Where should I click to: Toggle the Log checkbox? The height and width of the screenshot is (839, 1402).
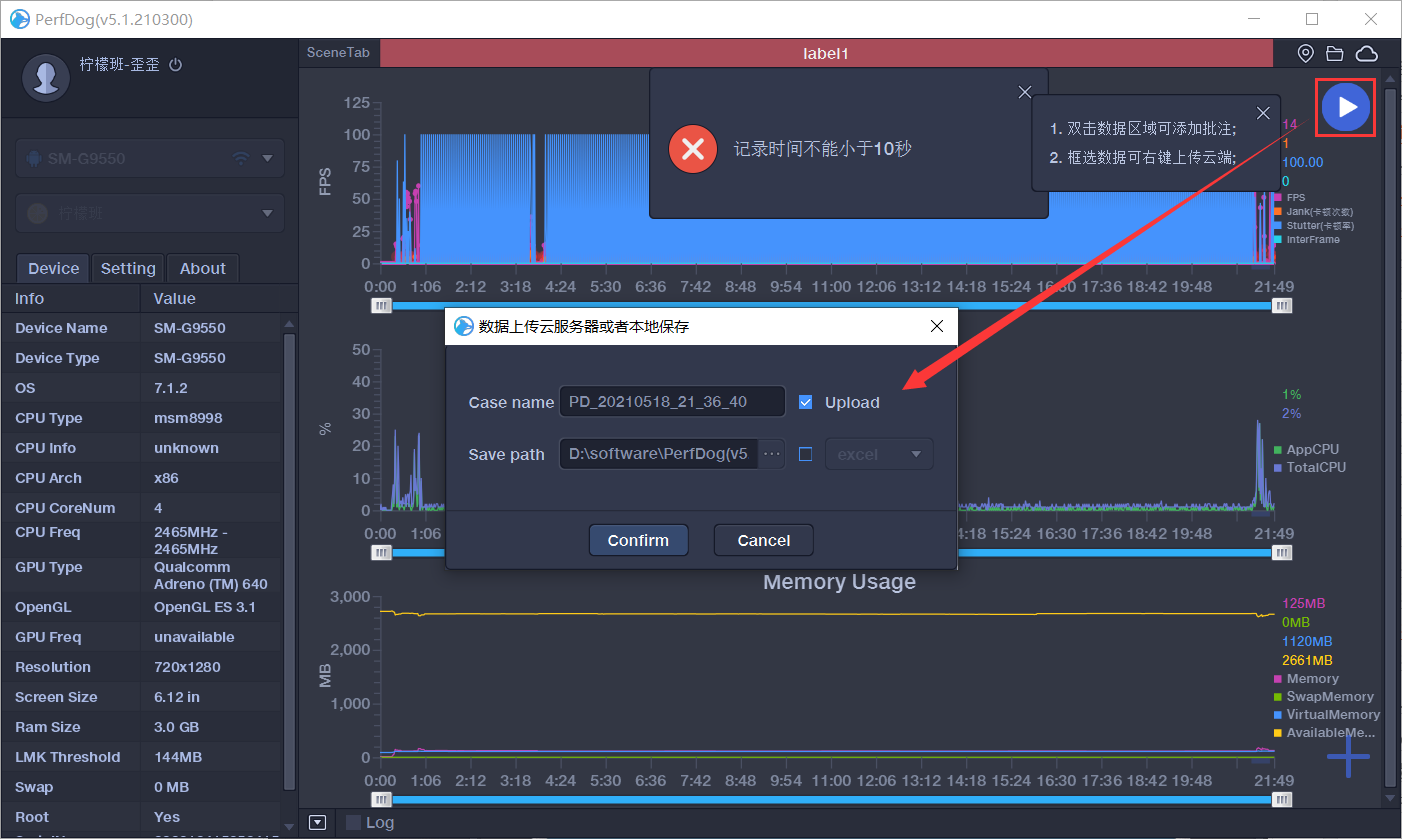pos(353,822)
